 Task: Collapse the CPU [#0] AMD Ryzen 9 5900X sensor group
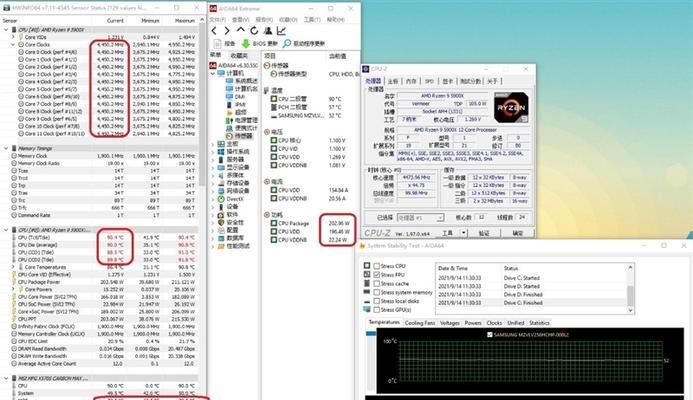pyautogui.click(x=6, y=30)
